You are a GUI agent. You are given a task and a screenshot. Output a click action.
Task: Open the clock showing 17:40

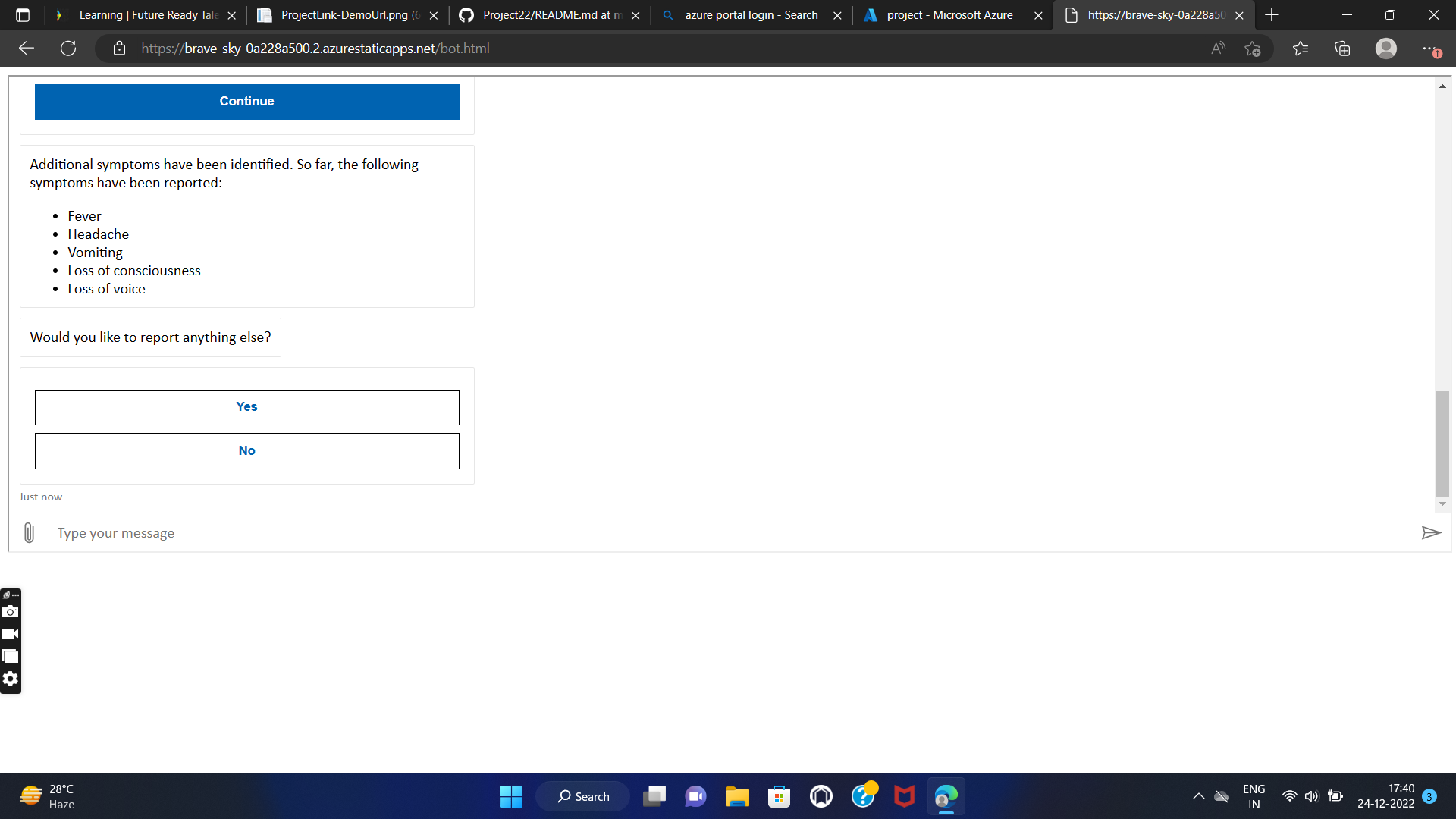[x=1385, y=796]
